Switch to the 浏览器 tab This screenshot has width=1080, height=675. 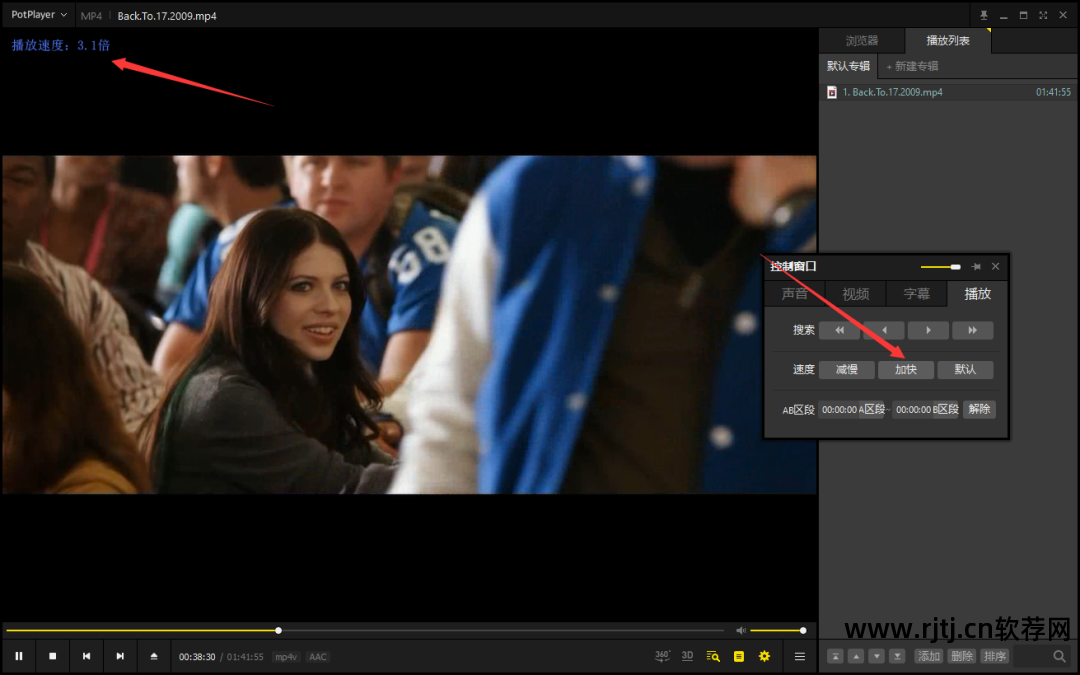(862, 41)
